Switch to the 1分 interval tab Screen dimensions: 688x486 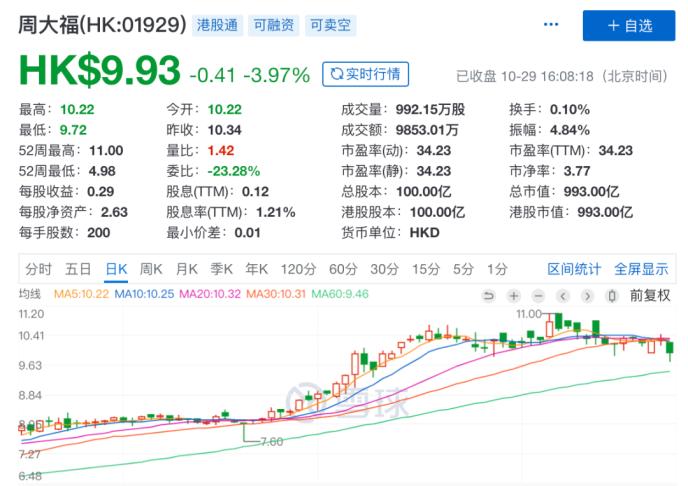[497, 269]
